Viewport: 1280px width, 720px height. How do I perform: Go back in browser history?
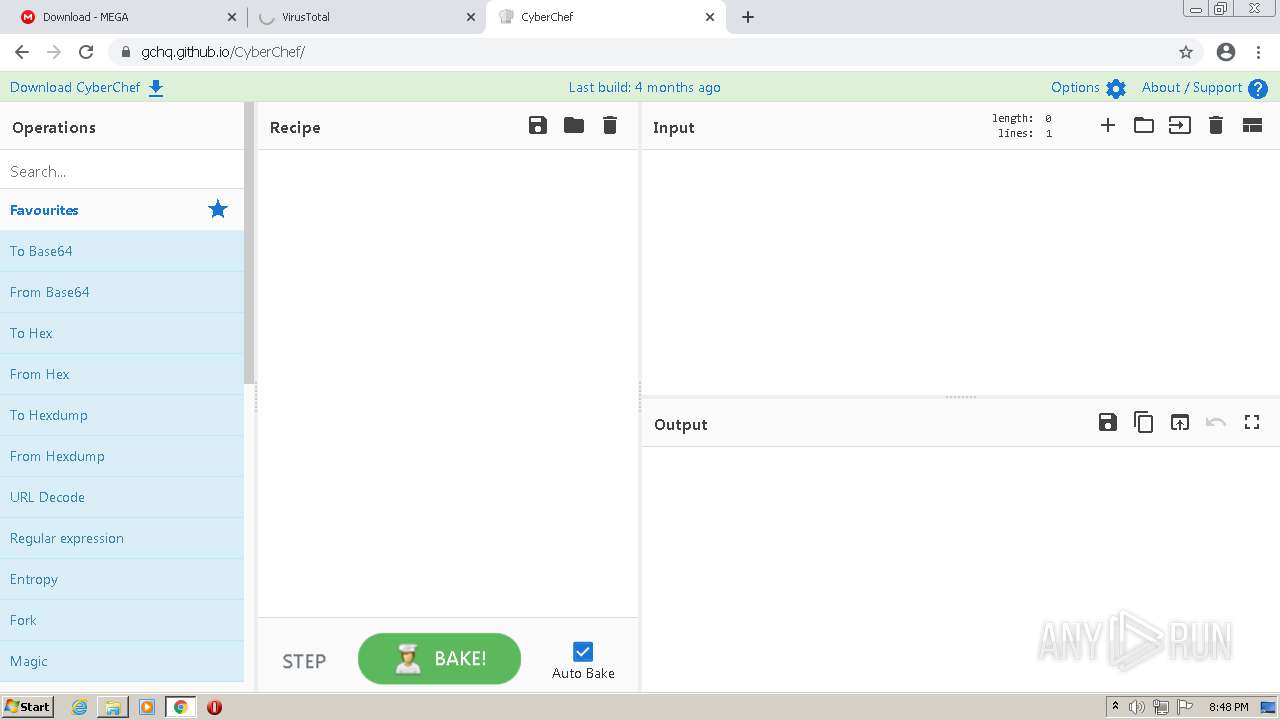[x=22, y=52]
